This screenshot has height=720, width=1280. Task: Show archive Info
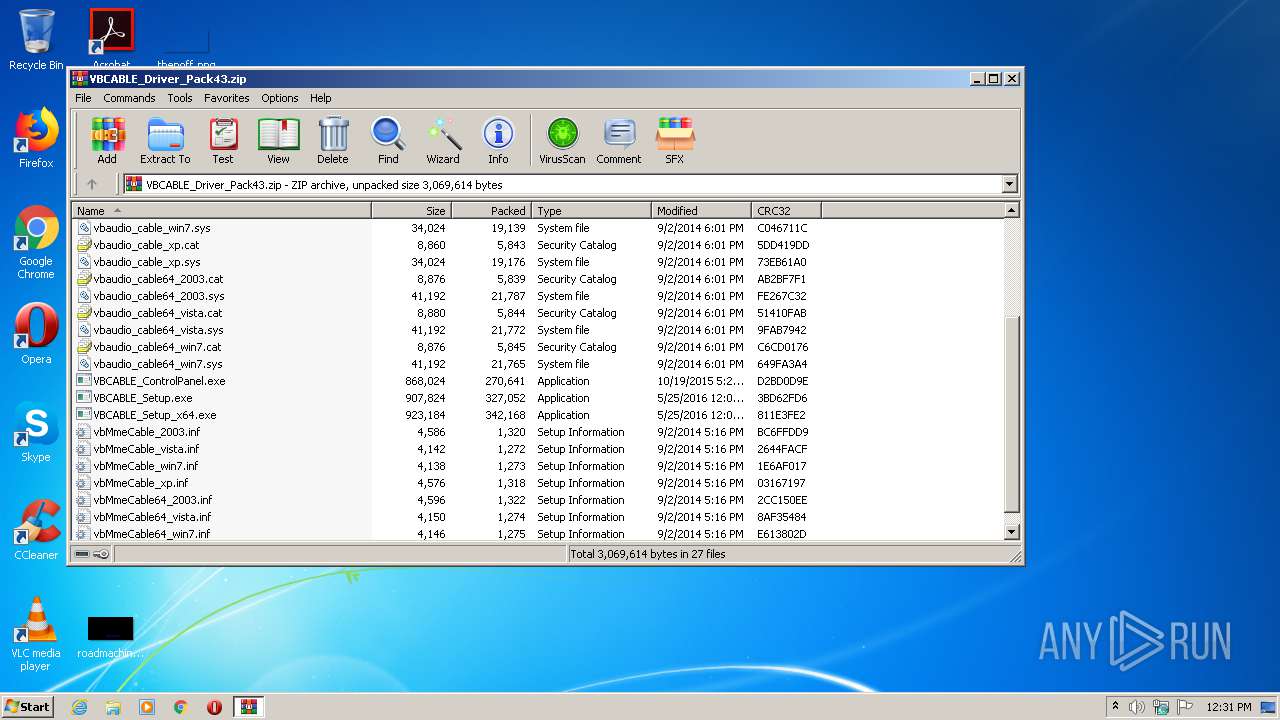pos(498,141)
